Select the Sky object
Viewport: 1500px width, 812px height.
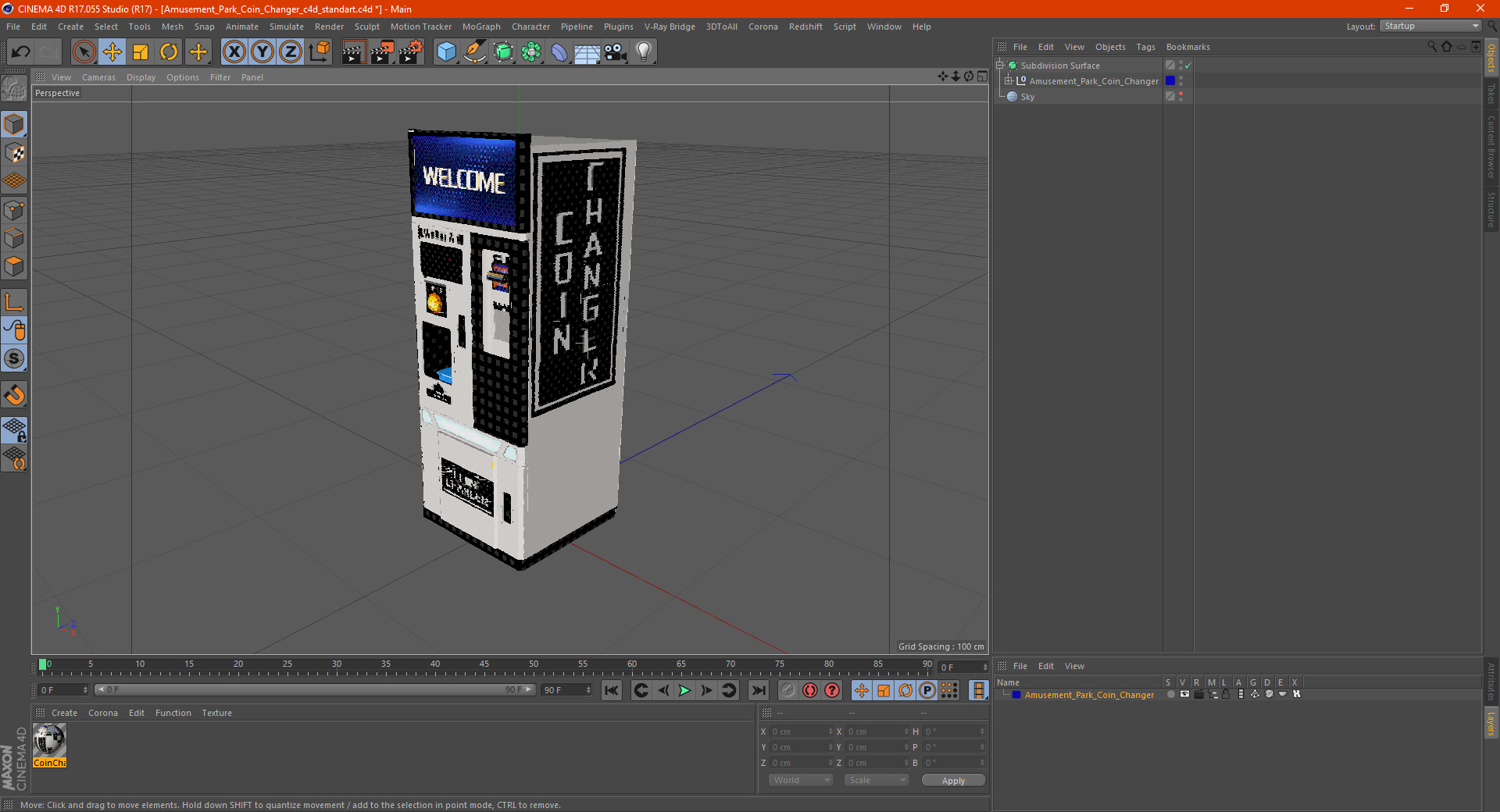(1027, 97)
